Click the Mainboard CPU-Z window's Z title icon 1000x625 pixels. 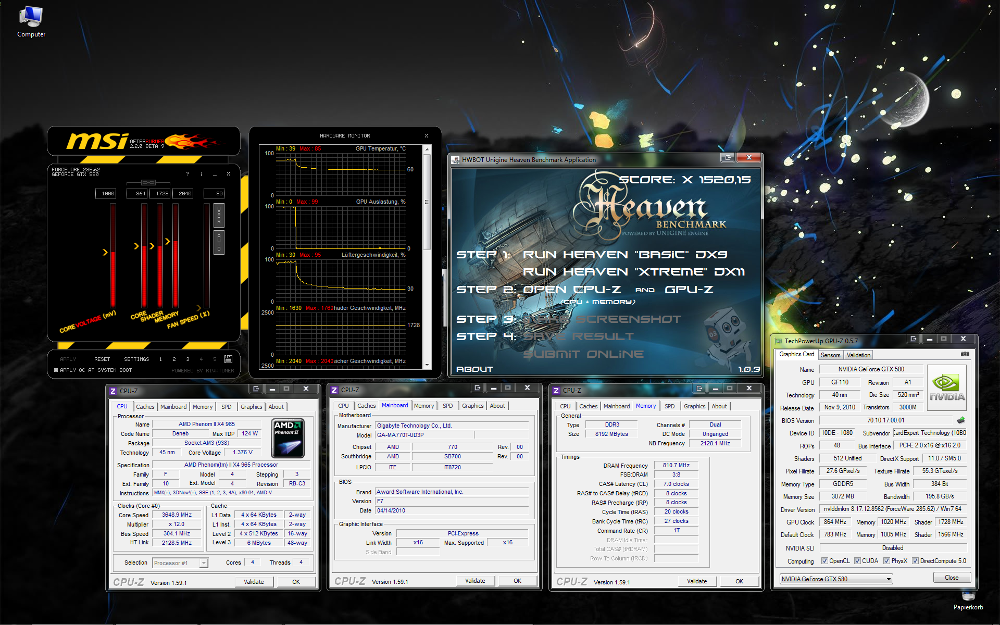(x=335, y=389)
